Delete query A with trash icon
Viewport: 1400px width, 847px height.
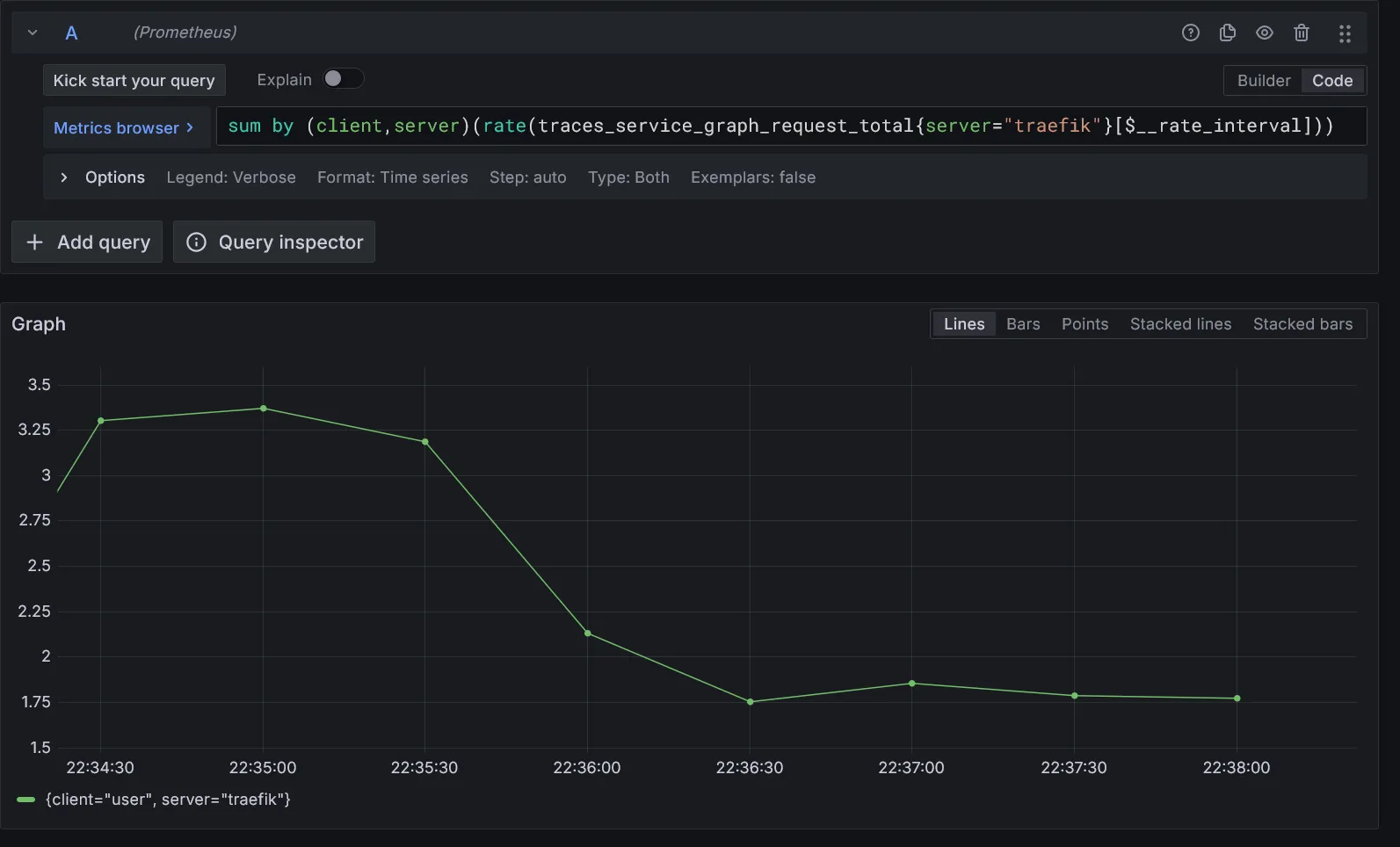pos(1302,33)
